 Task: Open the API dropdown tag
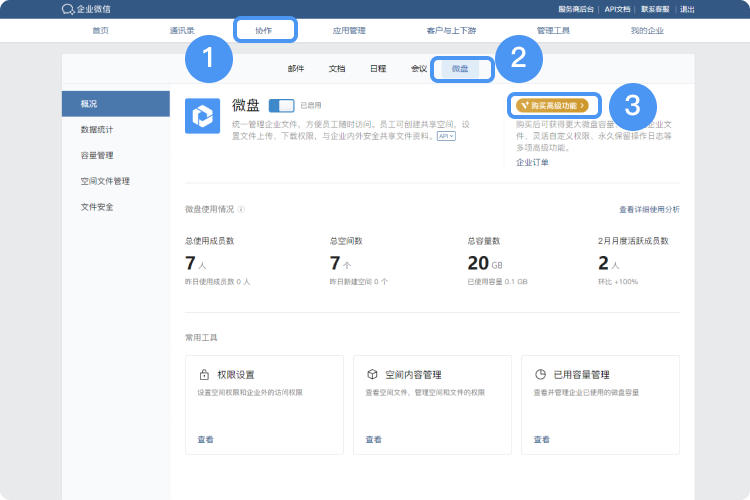[x=446, y=136]
